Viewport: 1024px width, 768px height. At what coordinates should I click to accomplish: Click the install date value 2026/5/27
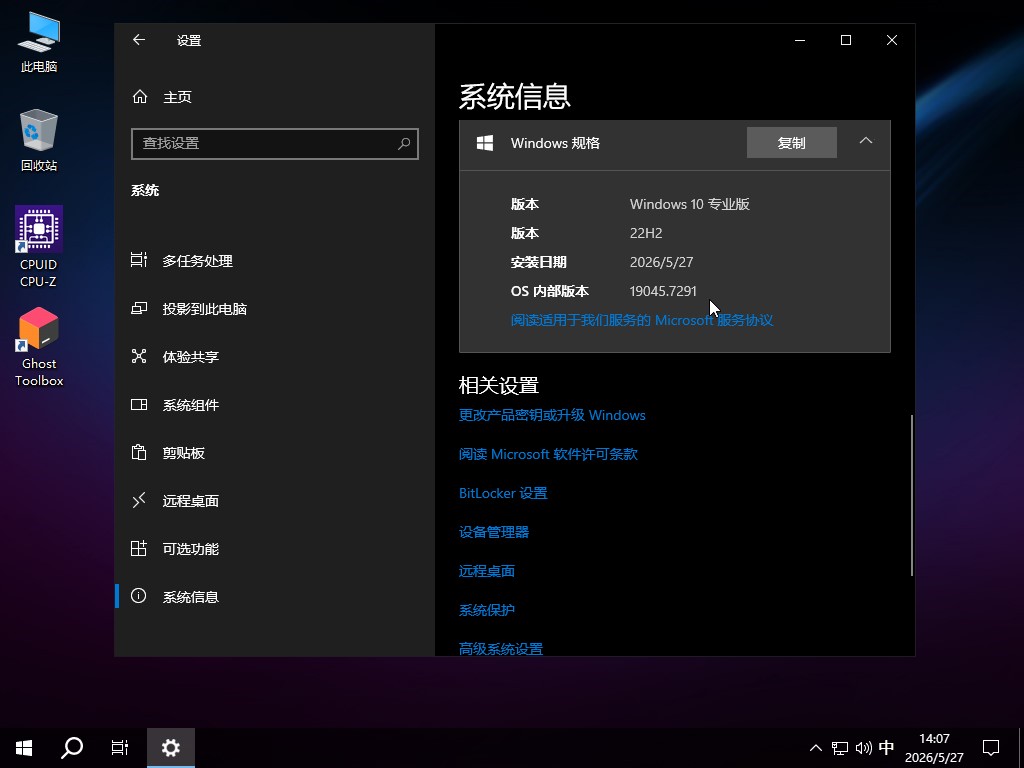(661, 262)
